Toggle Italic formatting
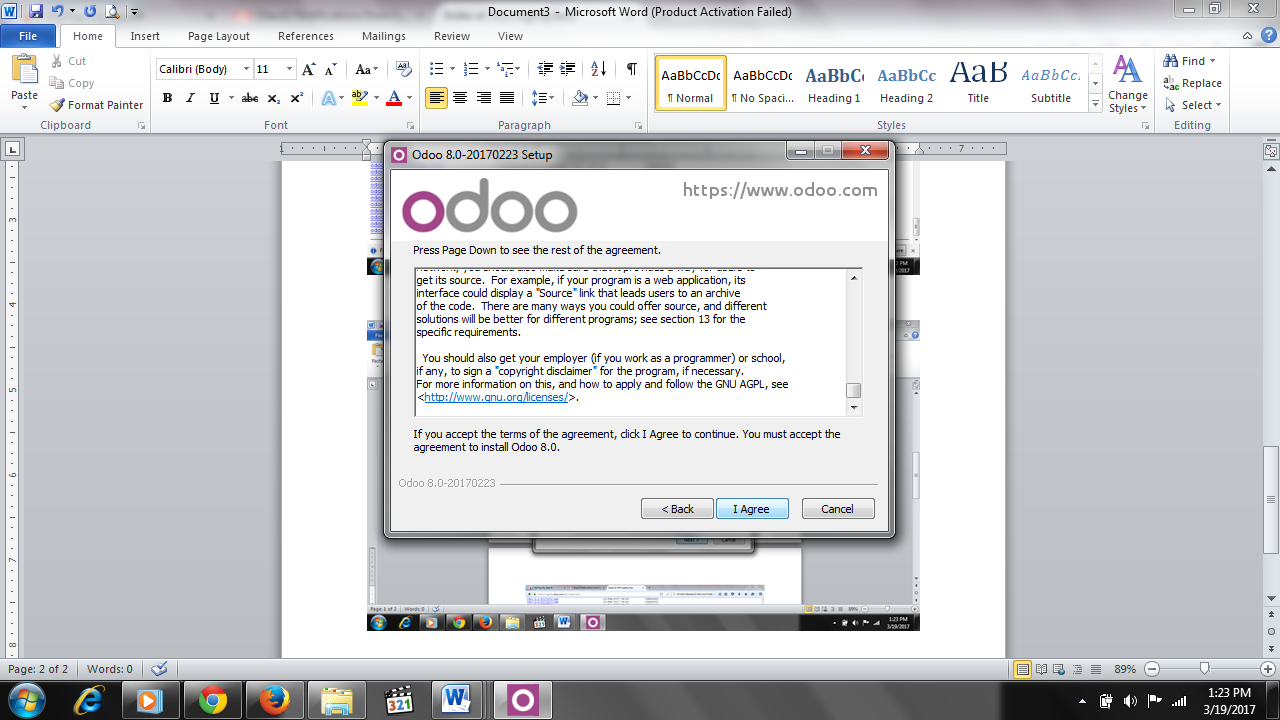Image resolution: width=1280 pixels, height=720 pixels. coord(190,98)
